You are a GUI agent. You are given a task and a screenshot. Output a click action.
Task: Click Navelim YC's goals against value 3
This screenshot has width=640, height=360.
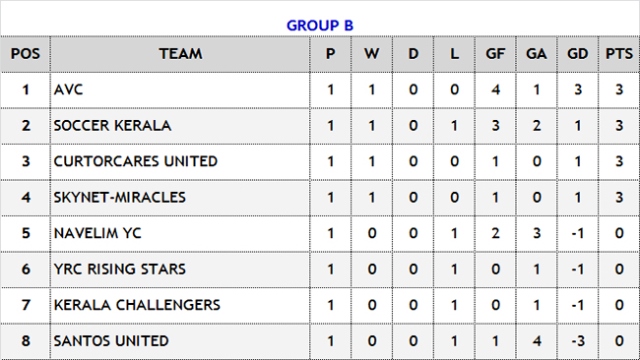click(536, 233)
